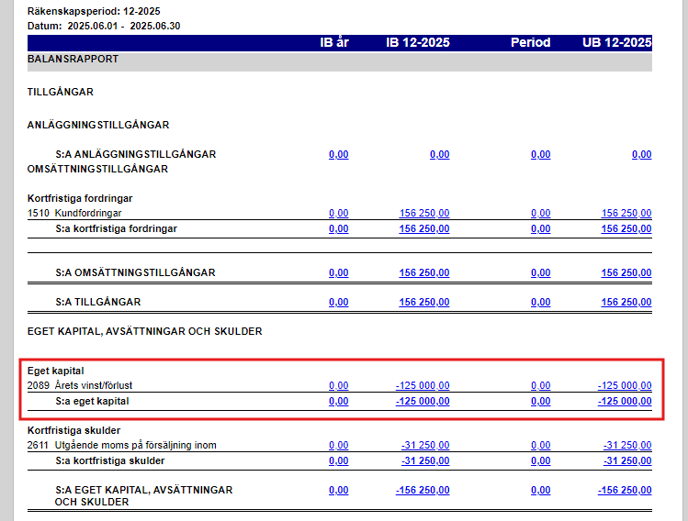Image resolution: width=688 pixels, height=521 pixels.
Task: Select the '1510 Kundfordringar' account label
Action: 74,213
